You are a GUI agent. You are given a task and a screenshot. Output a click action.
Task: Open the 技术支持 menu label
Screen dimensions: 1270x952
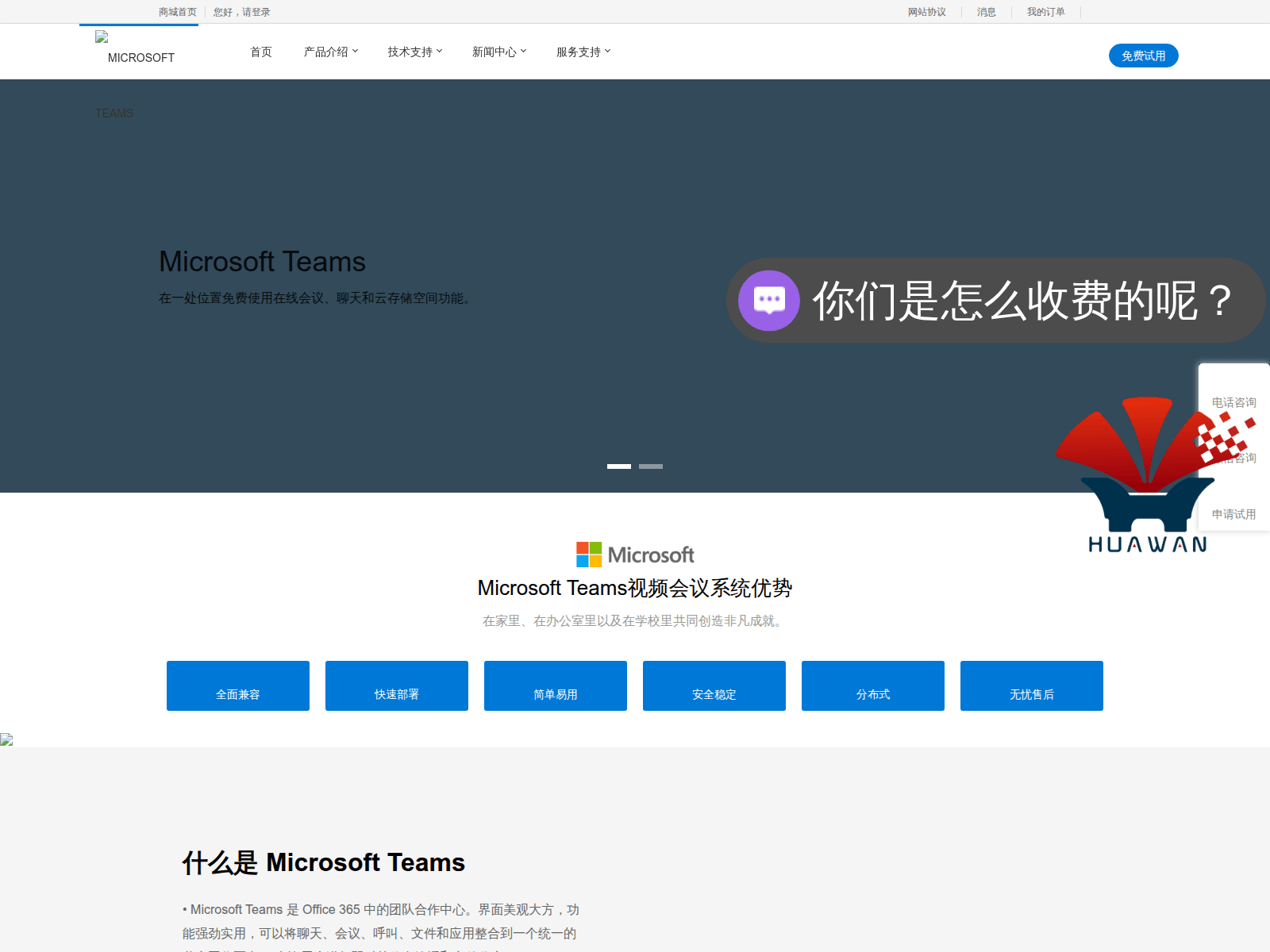(x=410, y=52)
